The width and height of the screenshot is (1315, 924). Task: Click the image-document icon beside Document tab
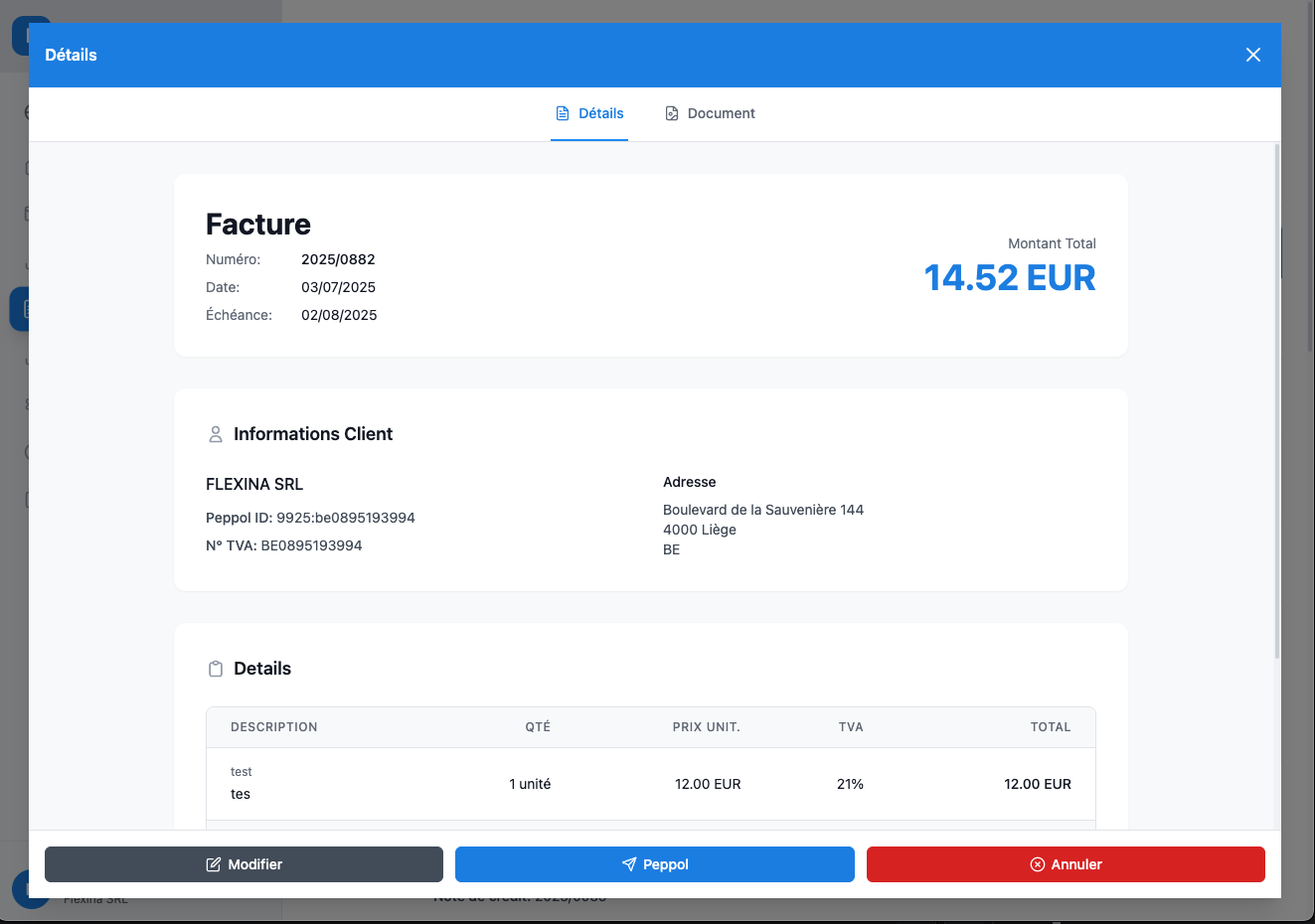point(672,112)
